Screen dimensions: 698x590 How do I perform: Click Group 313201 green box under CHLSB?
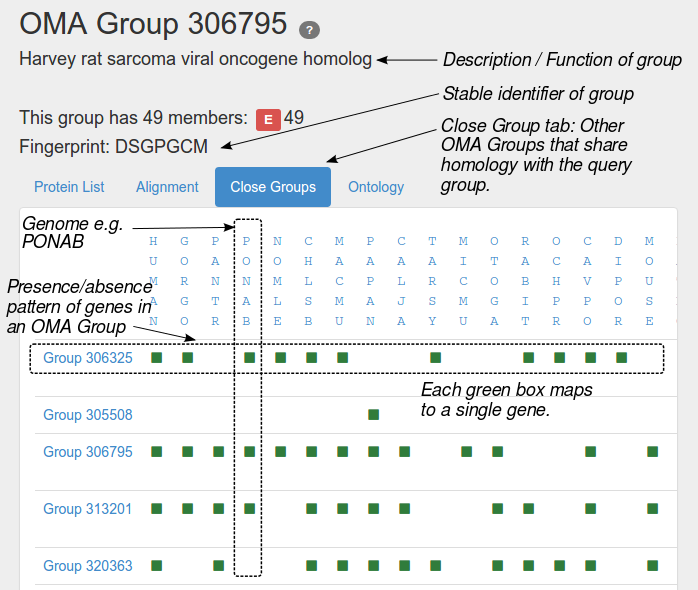tap(312, 509)
